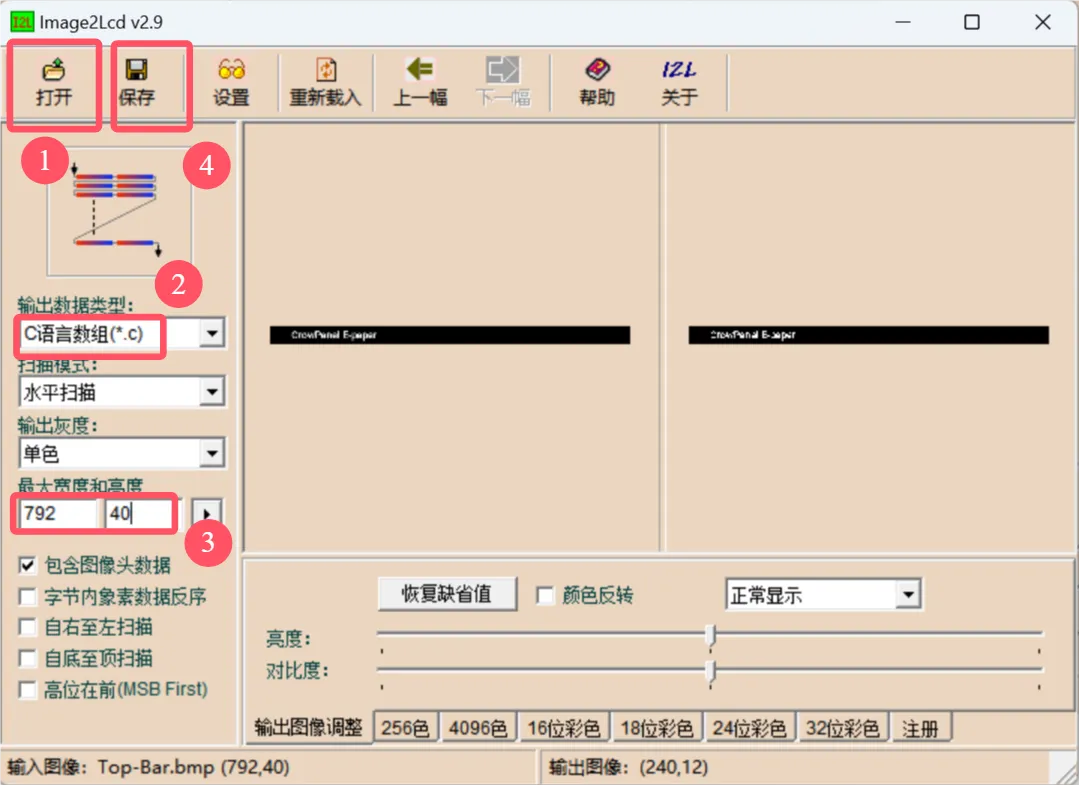This screenshot has height=785, width=1080.
Task: Click the 亮度 brightness slider handle
Action: tap(710, 635)
